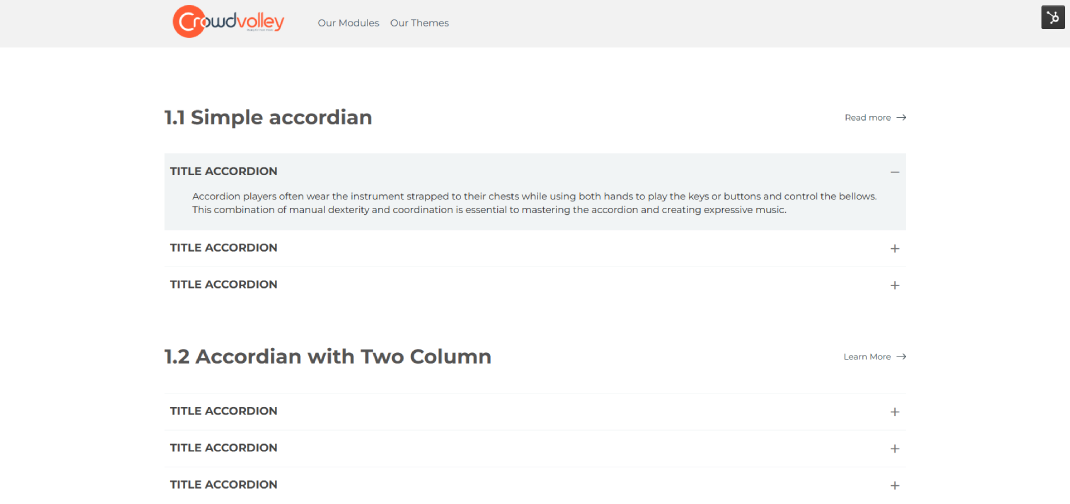Click plus icon of third Simple accordian item
This screenshot has height=504, width=1070.
point(895,285)
